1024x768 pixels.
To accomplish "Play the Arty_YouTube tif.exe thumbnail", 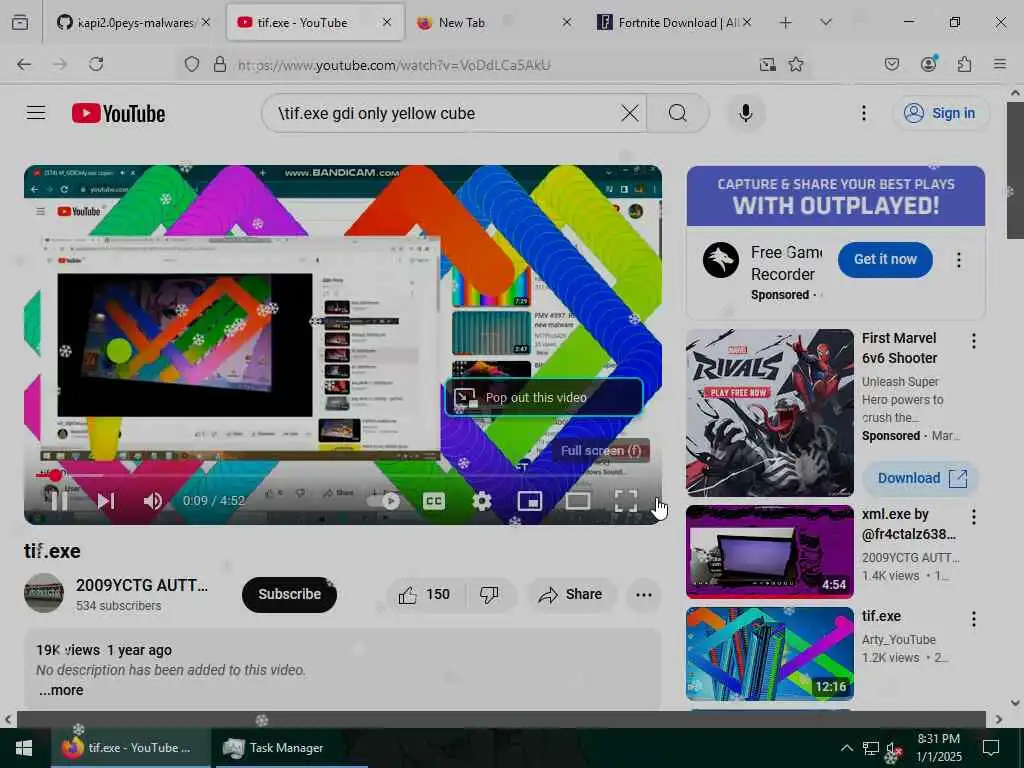I will click(x=769, y=654).
